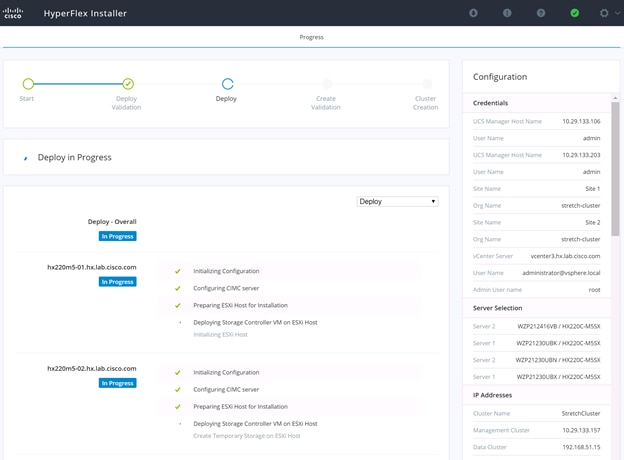Click server entry WZP21230UBK / HX220C-M5SX
Viewport: 624px width, 460px height.
pyautogui.click(x=558, y=343)
